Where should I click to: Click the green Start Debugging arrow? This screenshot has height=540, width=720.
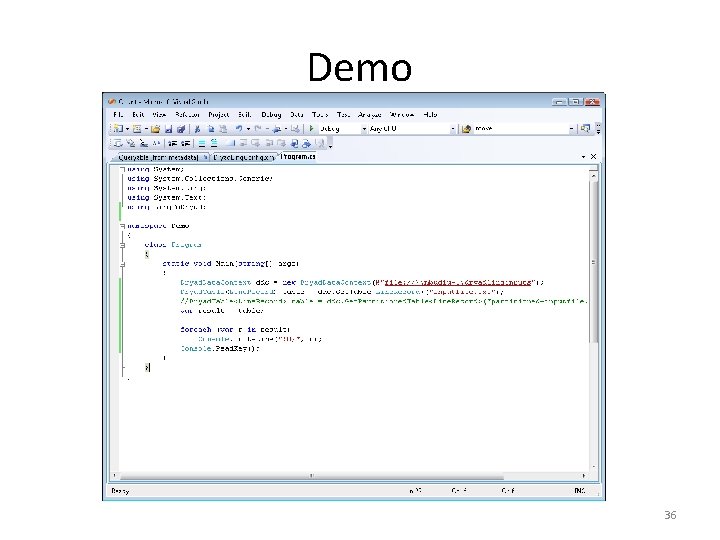tap(311, 129)
